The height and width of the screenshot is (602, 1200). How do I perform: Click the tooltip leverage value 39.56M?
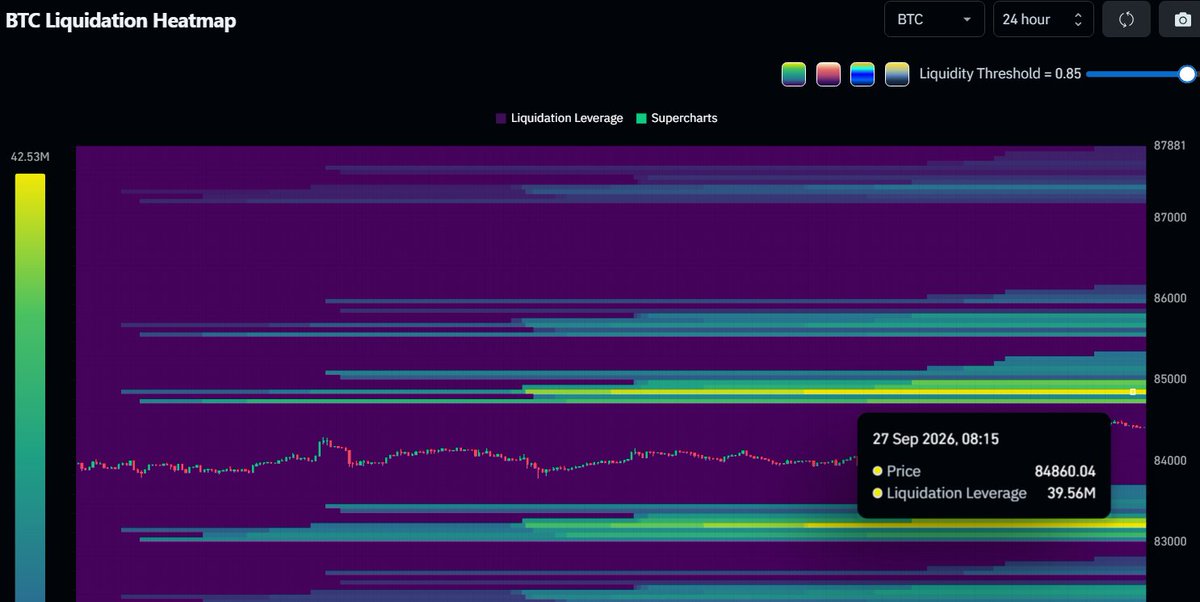pos(1072,493)
